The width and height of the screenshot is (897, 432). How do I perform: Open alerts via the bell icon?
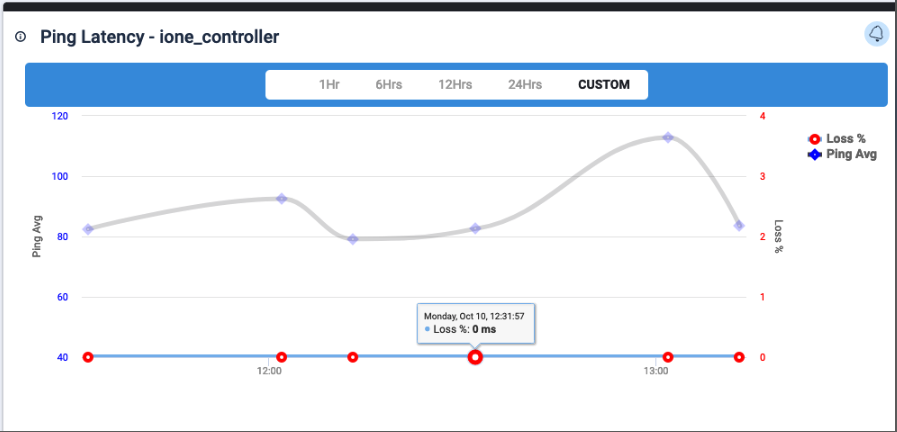(x=876, y=35)
